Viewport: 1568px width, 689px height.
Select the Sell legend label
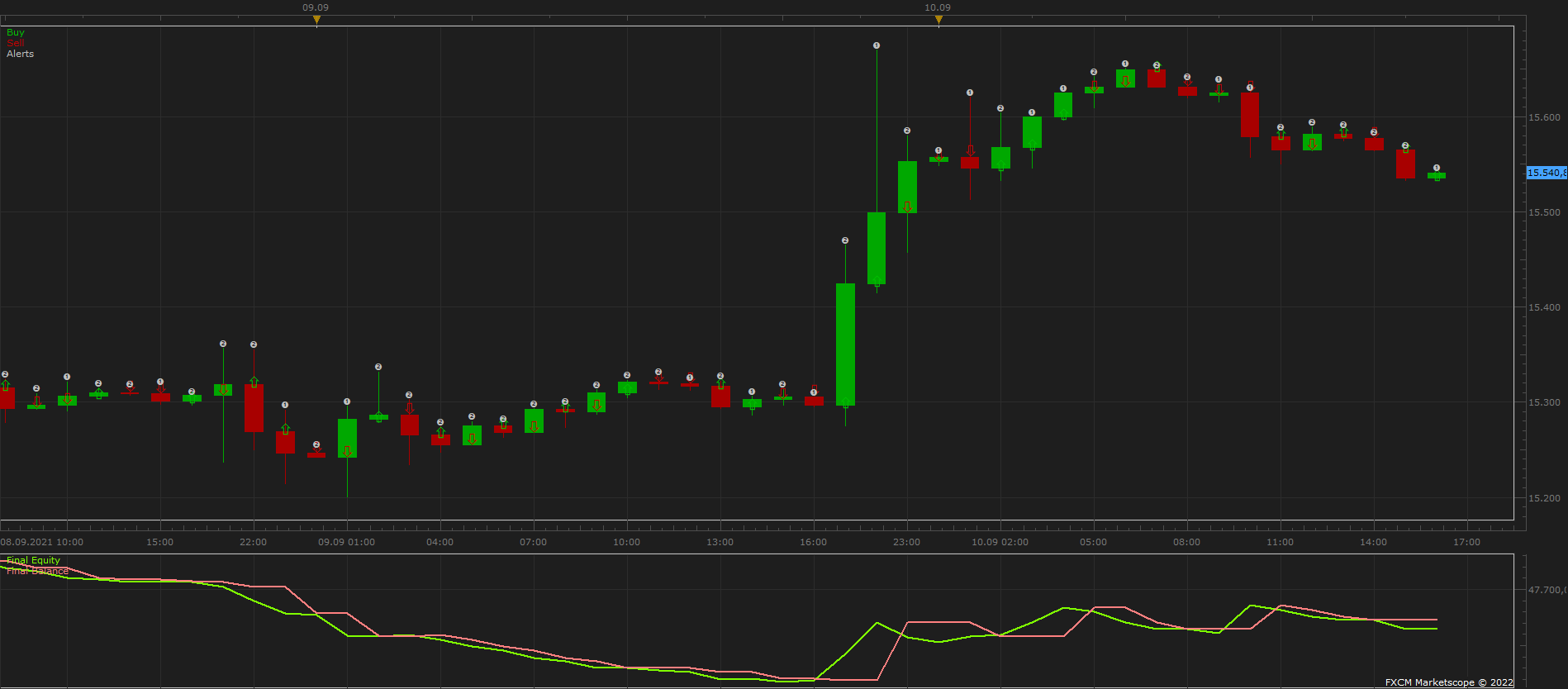tap(16, 43)
